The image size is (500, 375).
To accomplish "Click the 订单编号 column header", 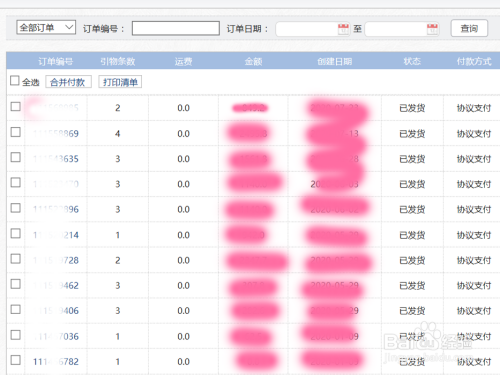I will pyautogui.click(x=55, y=61).
